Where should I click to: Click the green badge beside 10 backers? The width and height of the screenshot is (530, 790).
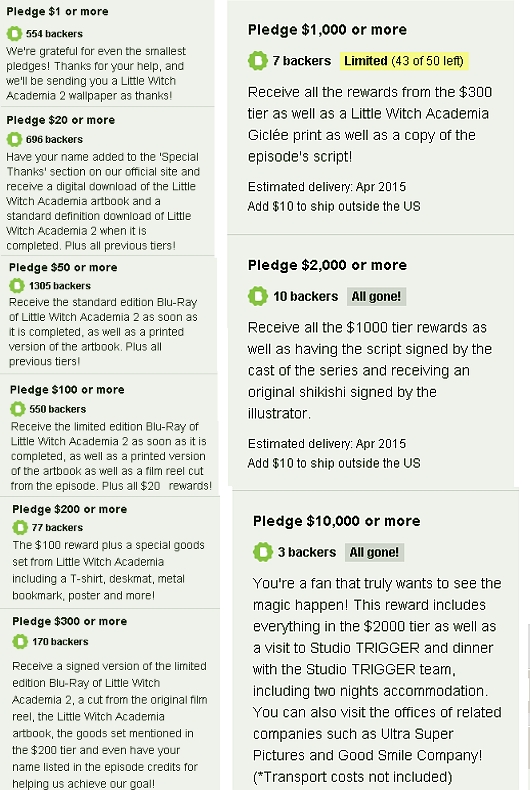pyautogui.click(x=257, y=296)
